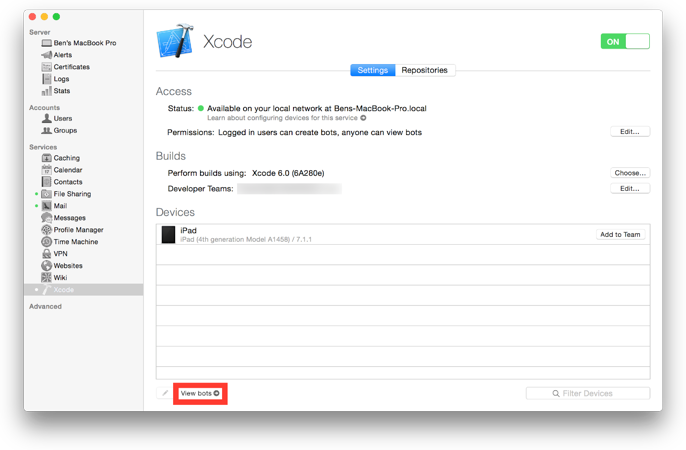Select the iPad row in Devices list
Viewport: 686px width, 450px height.
(x=403, y=234)
